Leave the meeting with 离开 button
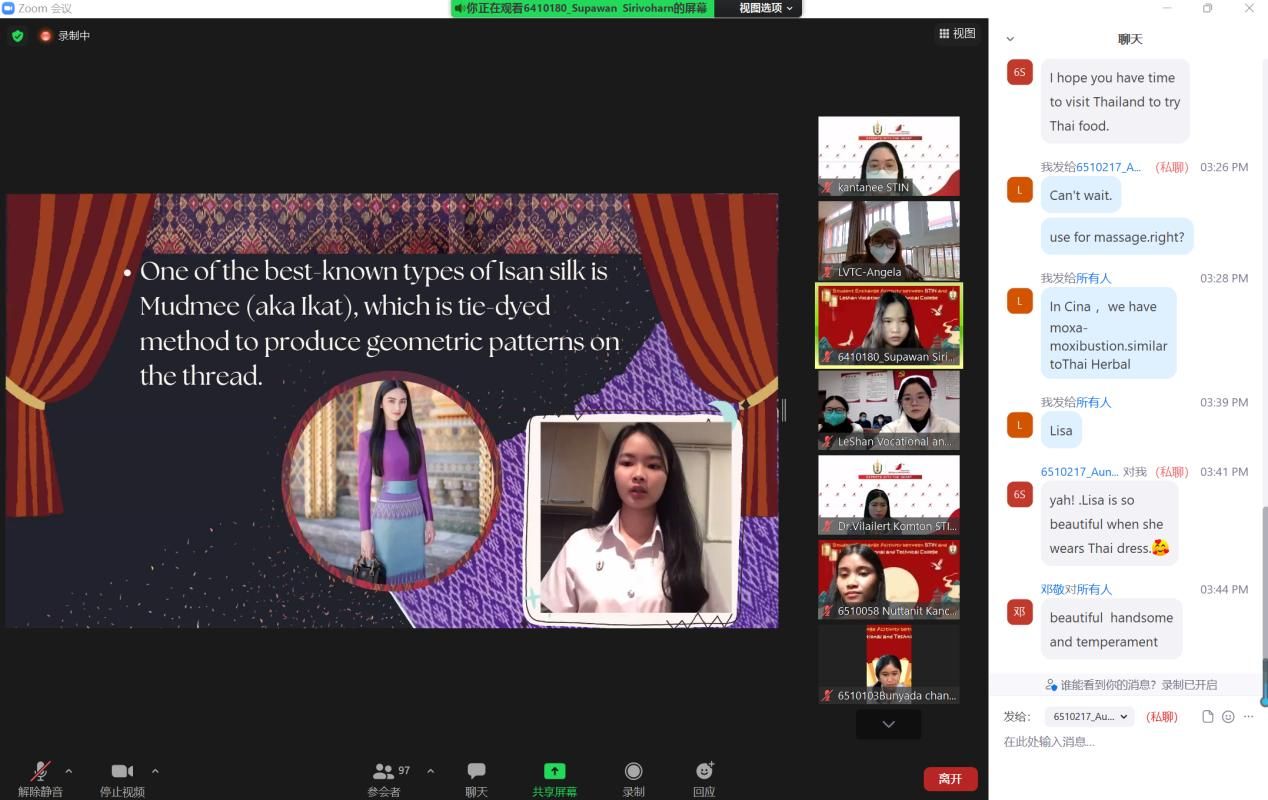The width and height of the screenshot is (1268, 800). point(950,778)
